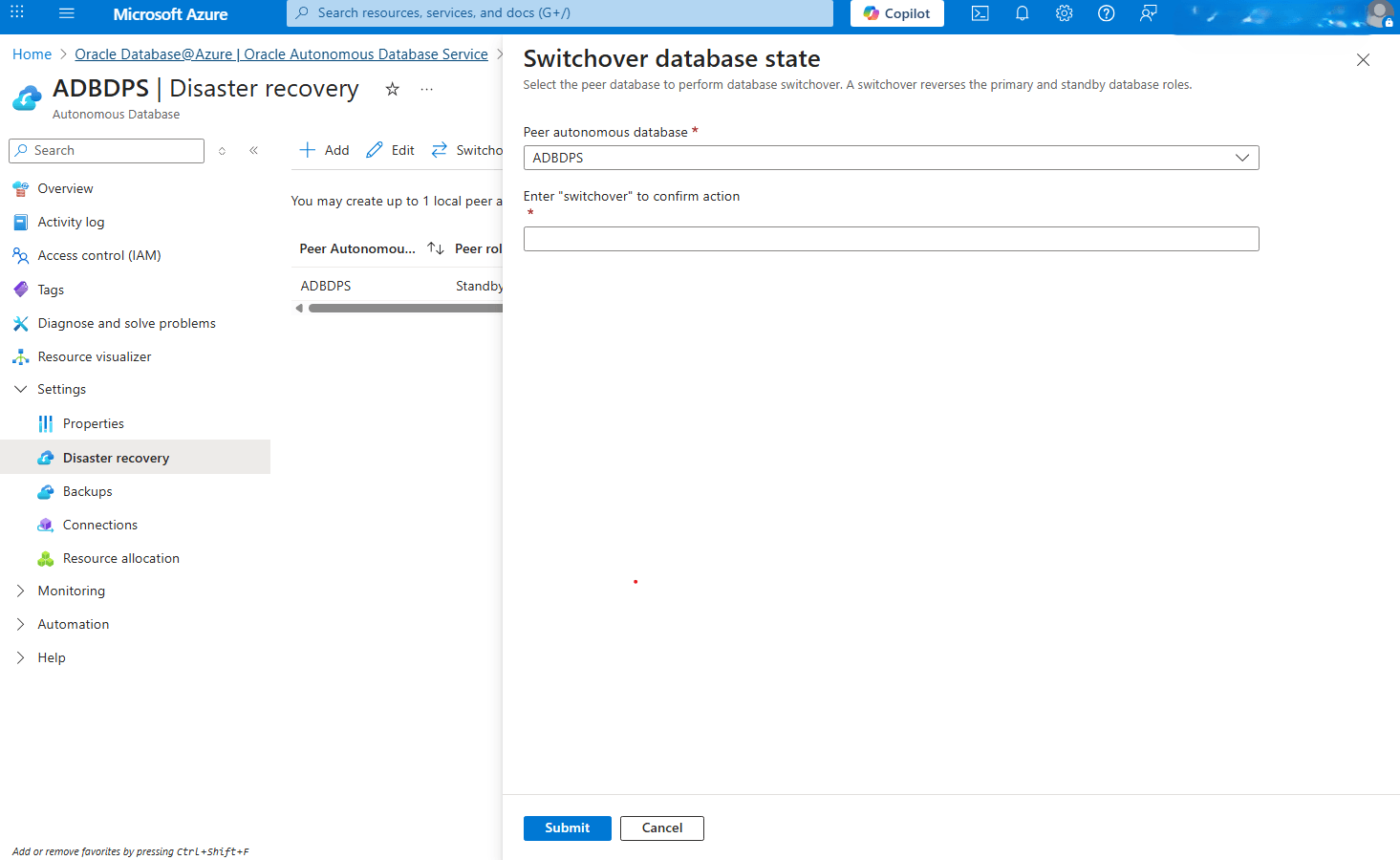Go to Home via breadcrumb link
Viewport: 1400px width, 860px height.
32,54
